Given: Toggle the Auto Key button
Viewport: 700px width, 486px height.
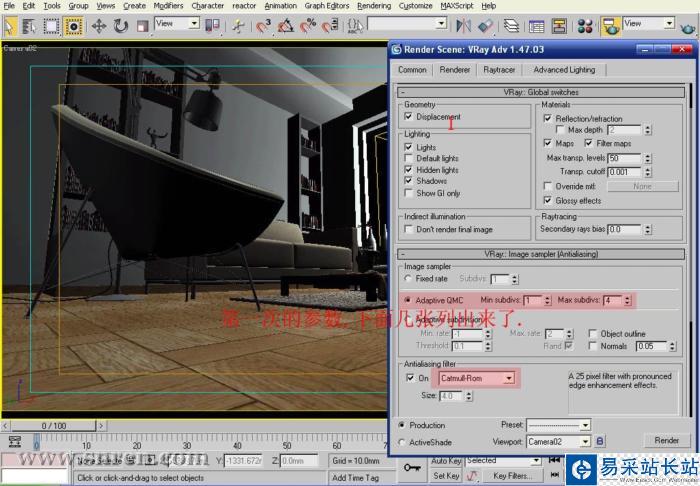Looking at the screenshot, I should pos(446,461).
